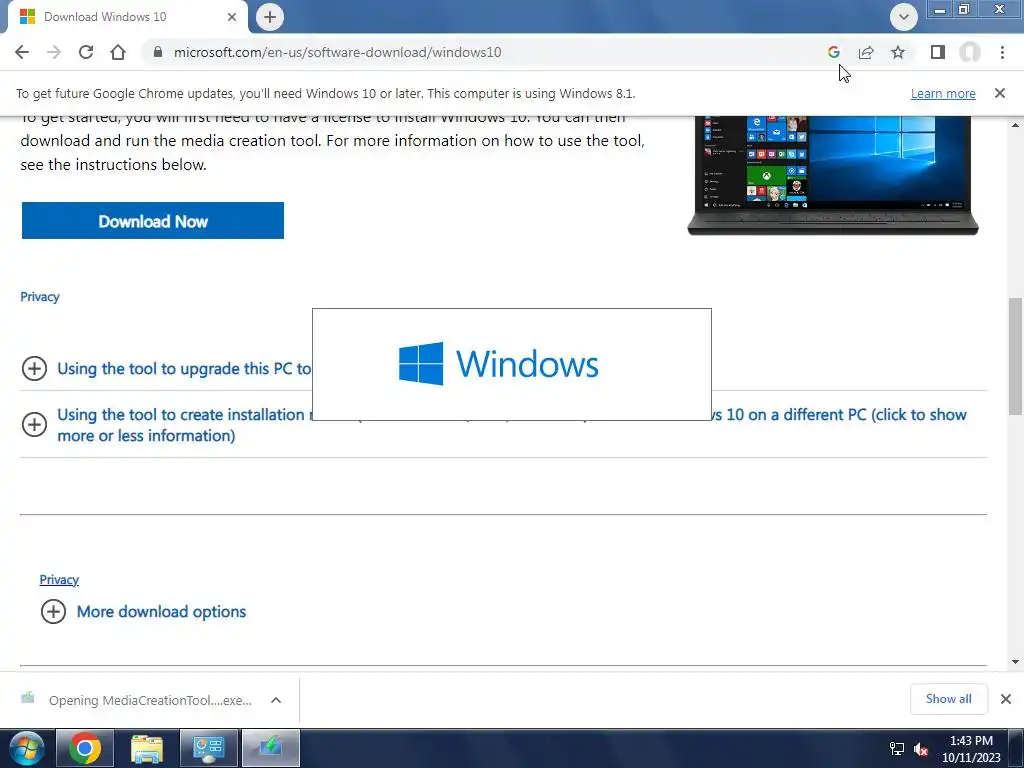Open the Chrome side panel

click(938, 52)
